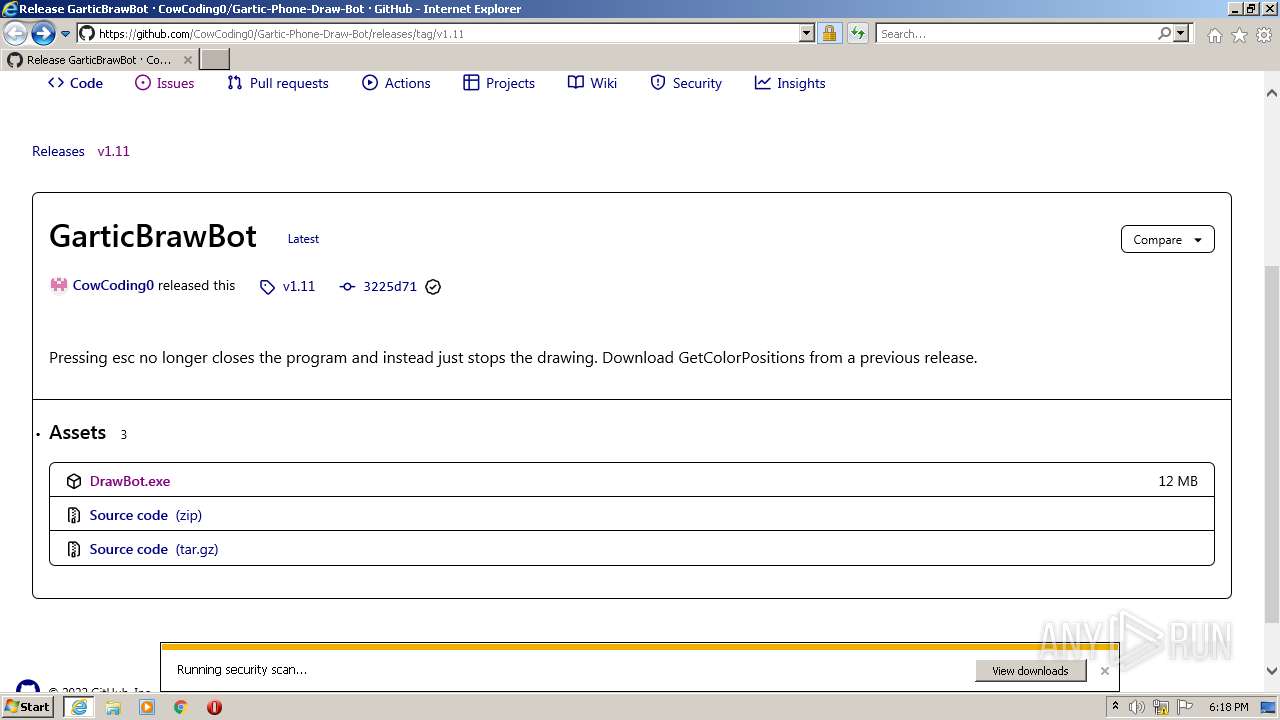The image size is (1280, 720).
Task: Click the GarticBrawBot release title
Action: pos(153,236)
